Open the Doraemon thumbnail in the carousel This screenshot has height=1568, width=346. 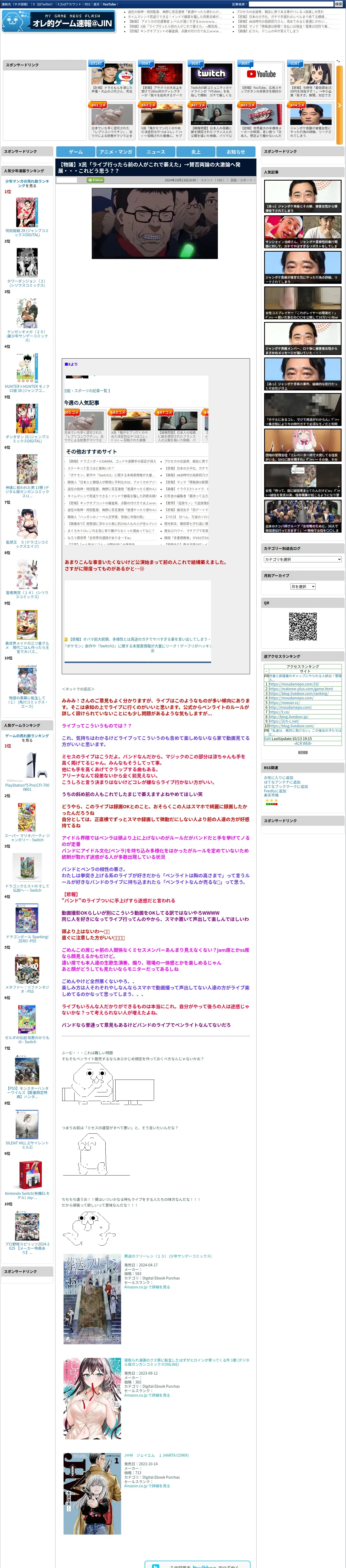112,74
